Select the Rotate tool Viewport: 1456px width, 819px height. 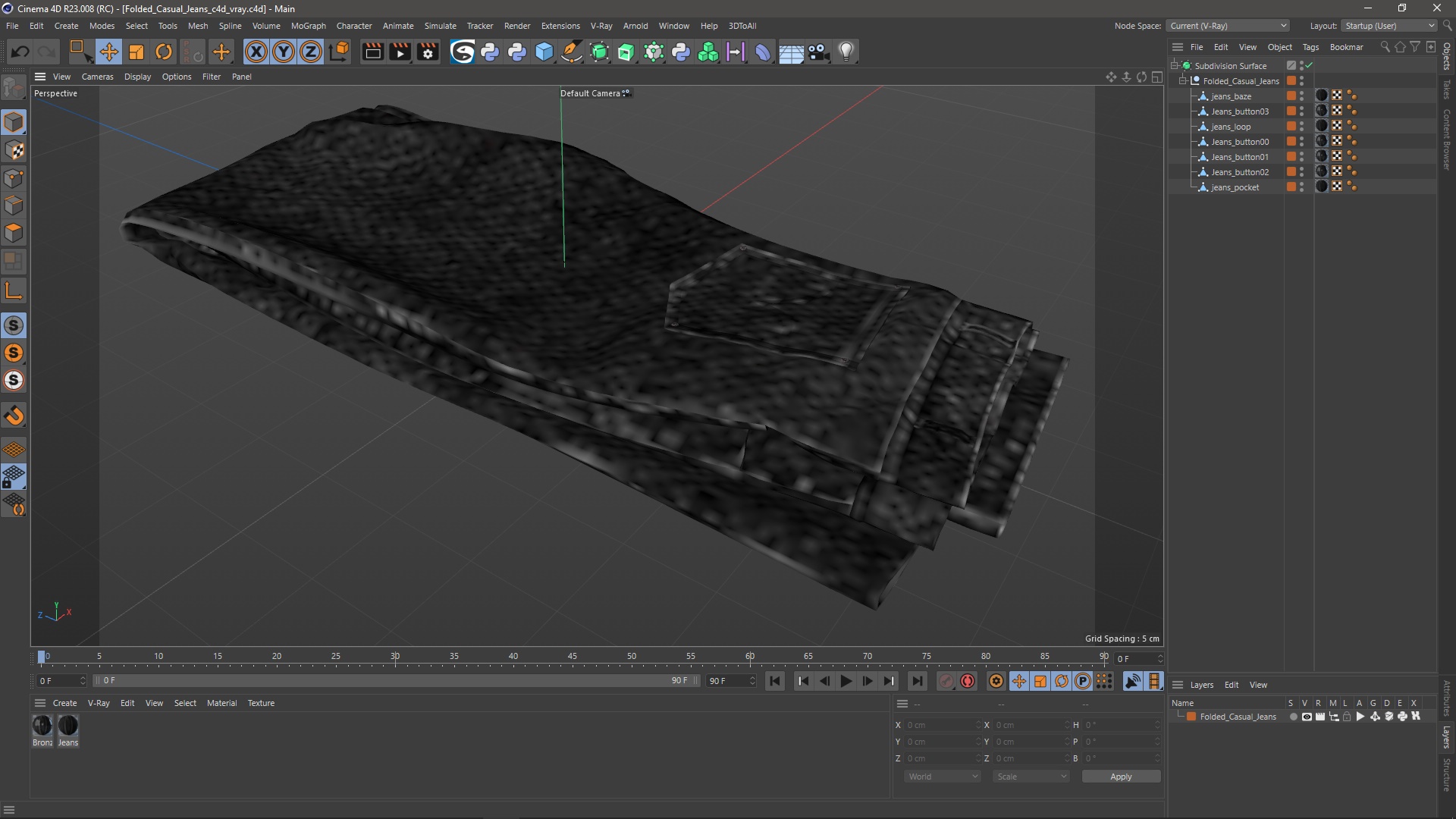(x=164, y=52)
